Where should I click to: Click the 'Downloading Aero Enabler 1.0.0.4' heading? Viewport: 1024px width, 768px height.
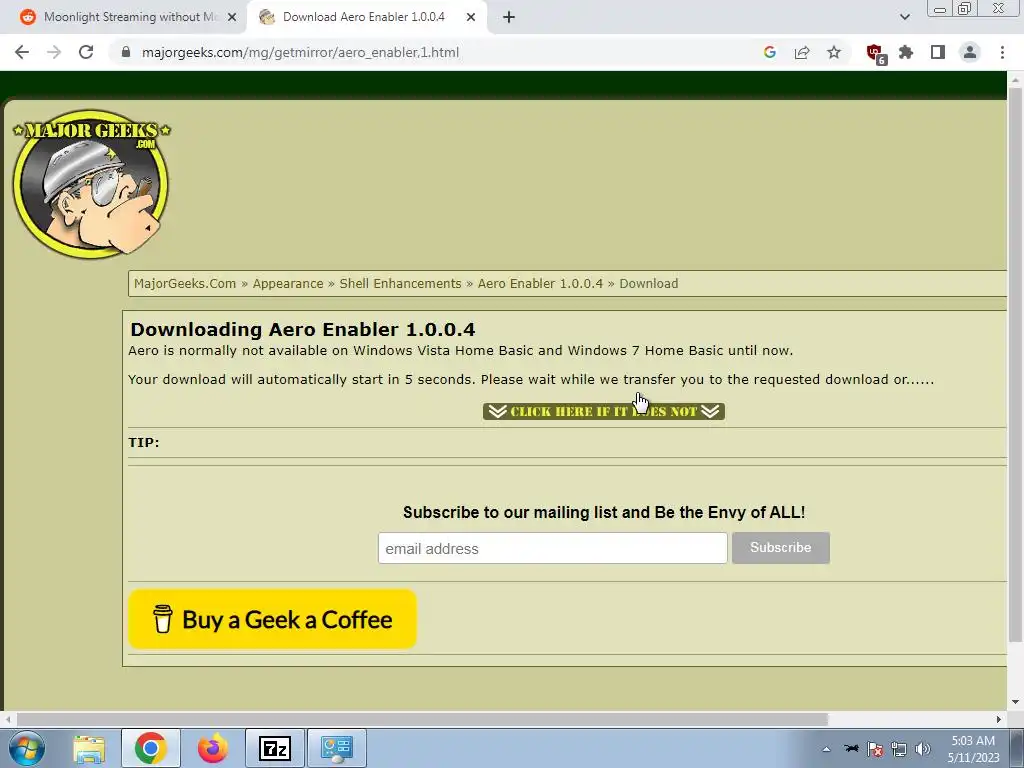(303, 329)
